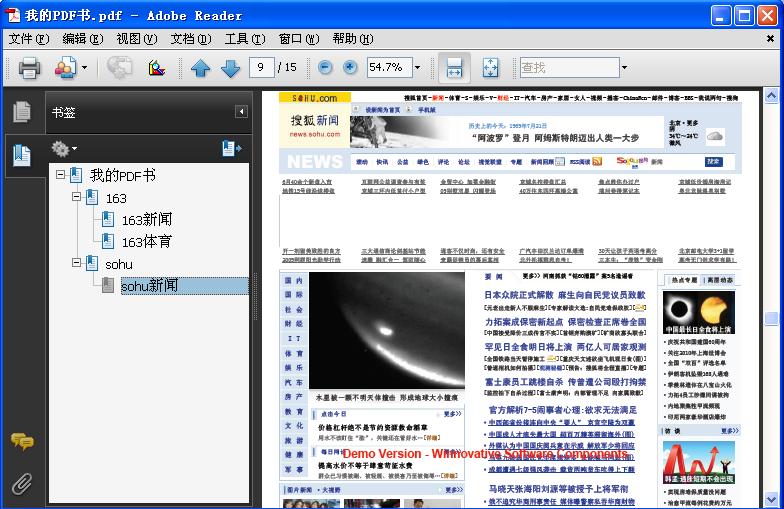The height and width of the screenshot is (509, 784).
Task: Open the 工具(T) menu
Action: click(244, 39)
